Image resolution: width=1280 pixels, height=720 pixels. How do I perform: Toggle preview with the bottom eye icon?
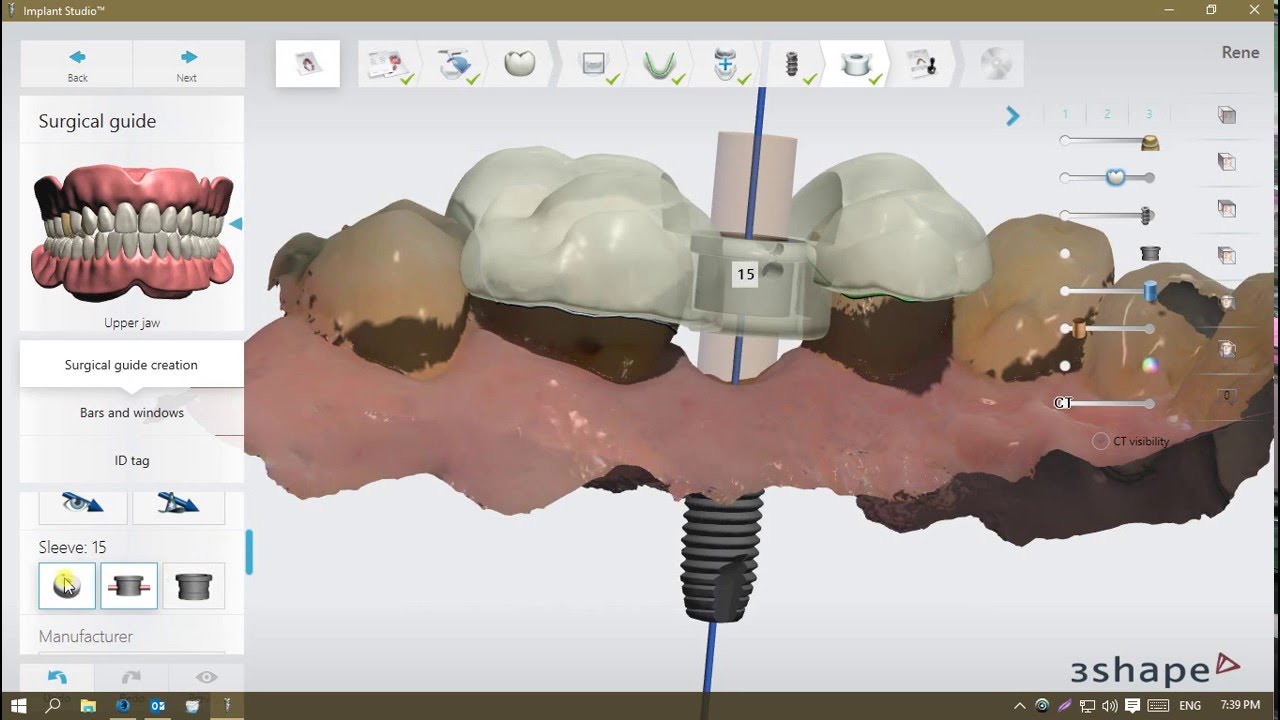(x=206, y=677)
